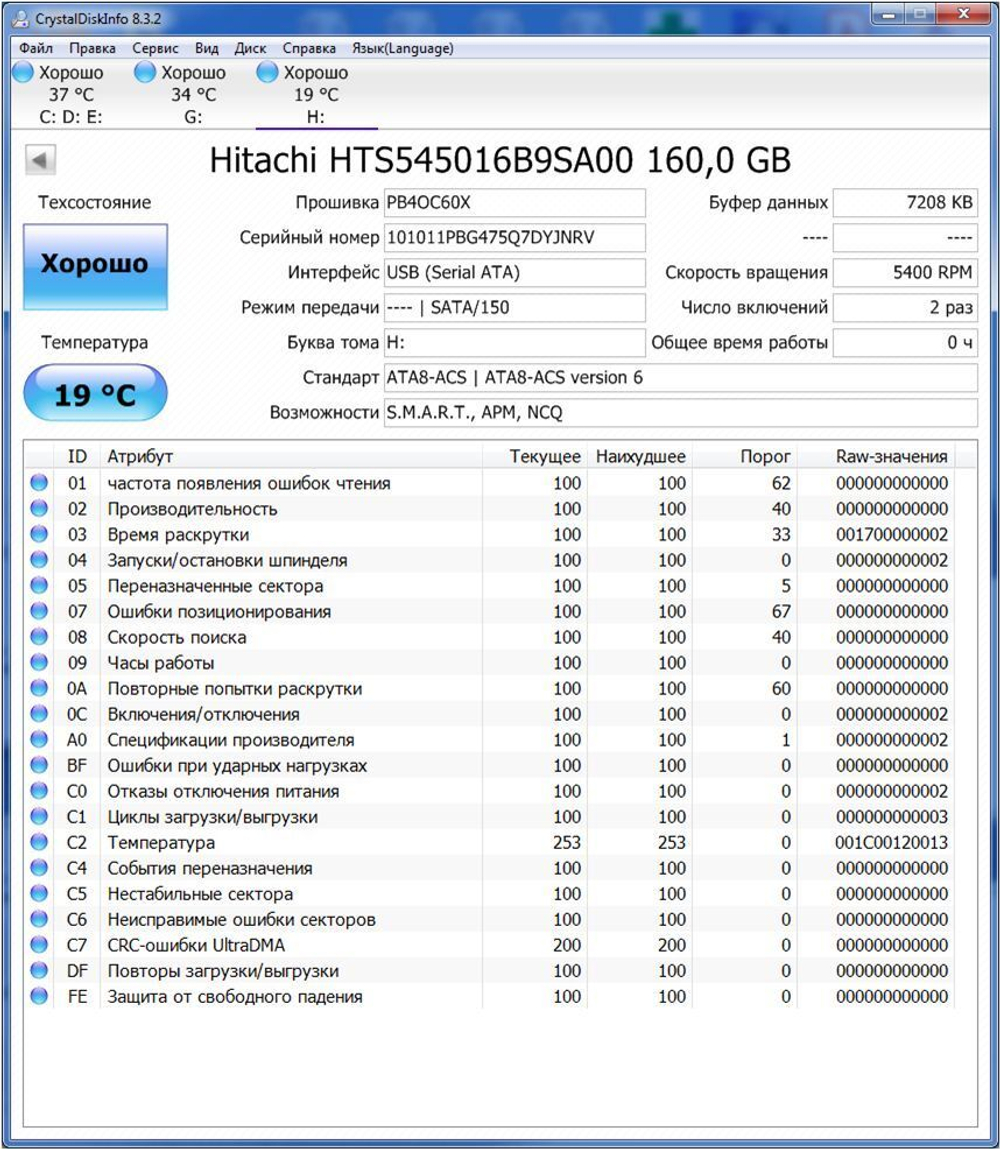This screenshot has width=1000, height=1149.
Task: Click the blue status icon beside Температура attribute
Action: [x=37, y=843]
